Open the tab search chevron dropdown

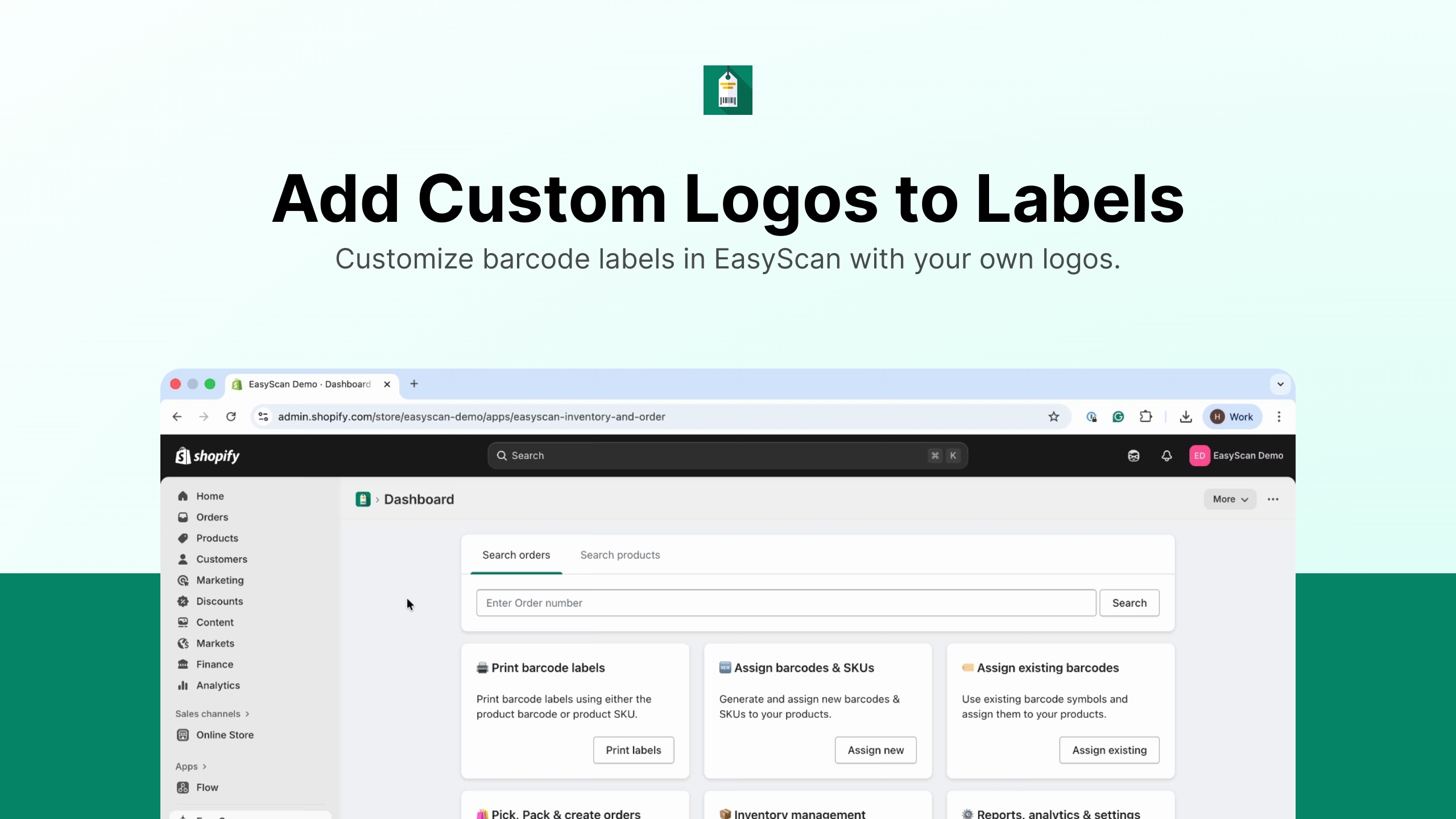click(1280, 384)
